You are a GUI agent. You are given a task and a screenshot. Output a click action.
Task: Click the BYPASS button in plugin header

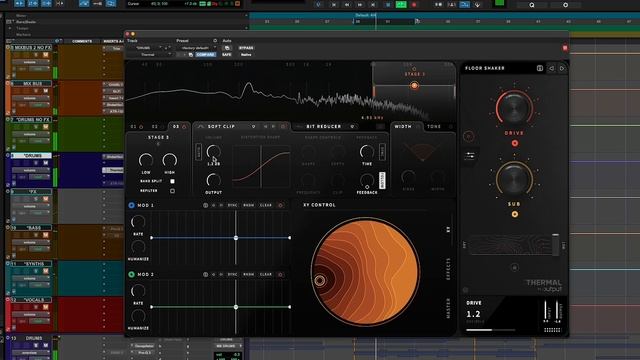pos(246,48)
